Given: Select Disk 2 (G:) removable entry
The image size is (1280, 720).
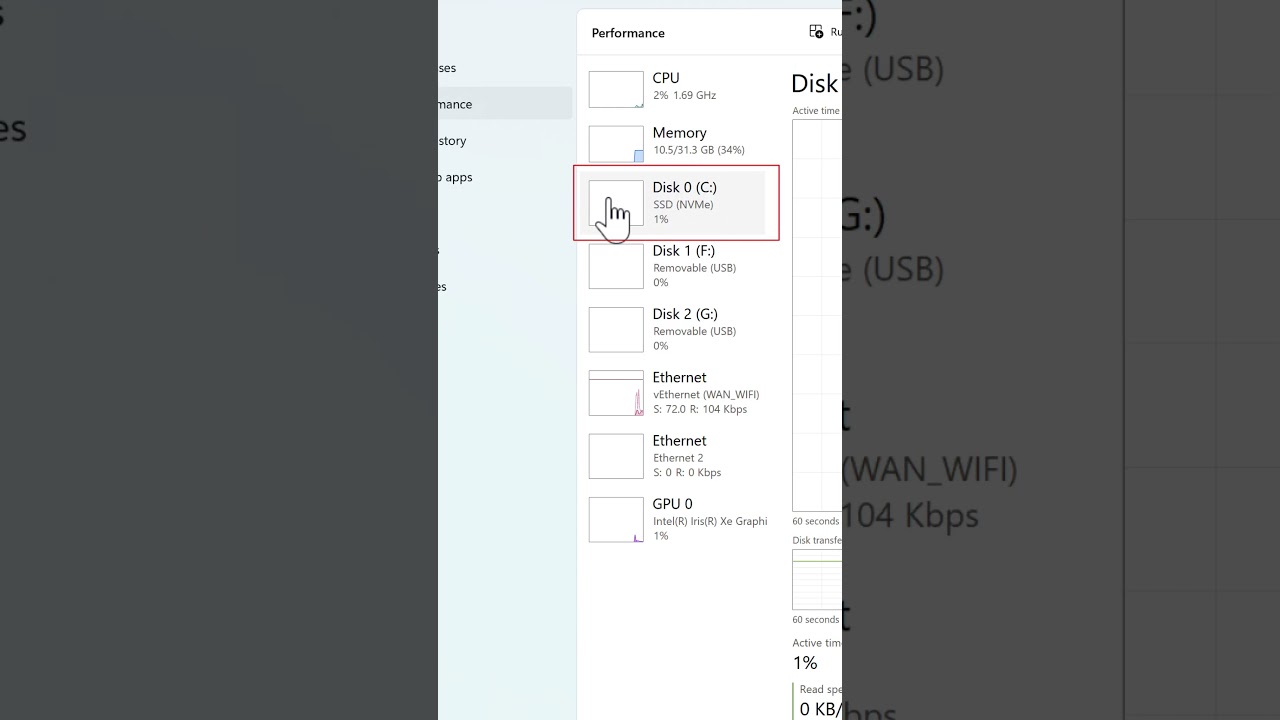Looking at the screenshot, I should (x=672, y=329).
